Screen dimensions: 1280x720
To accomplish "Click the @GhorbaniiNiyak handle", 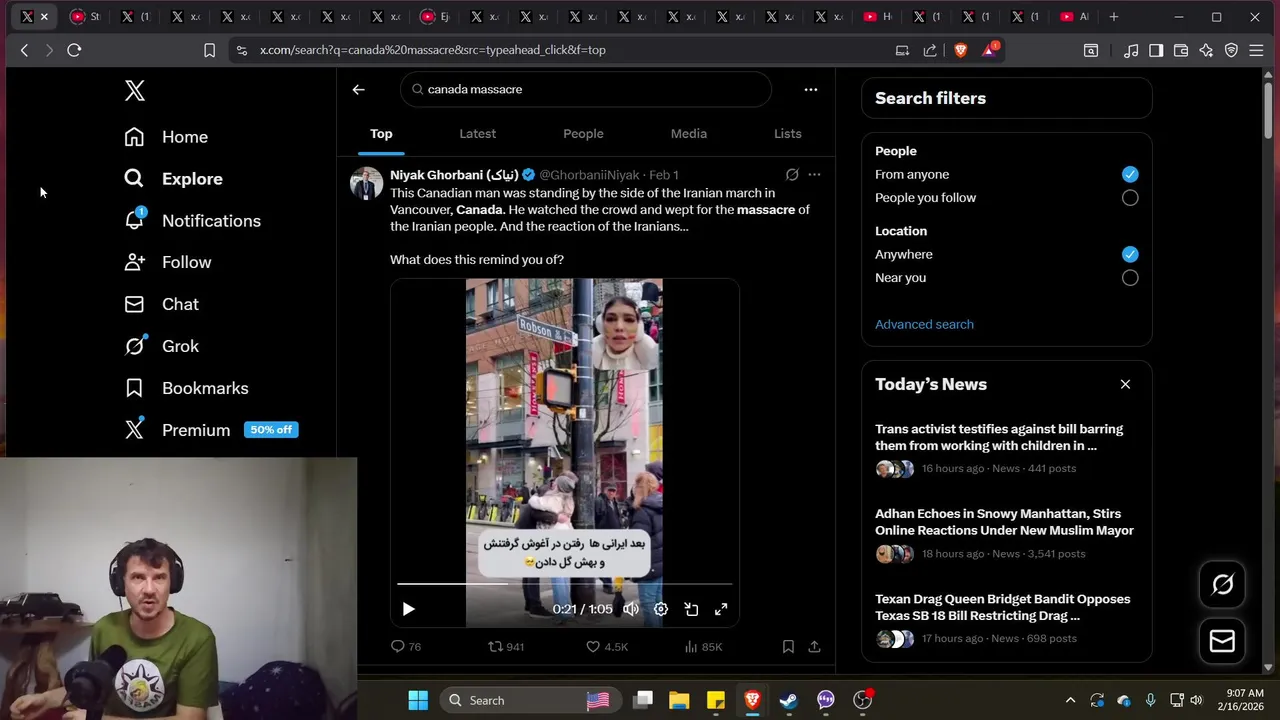I will pos(589,175).
